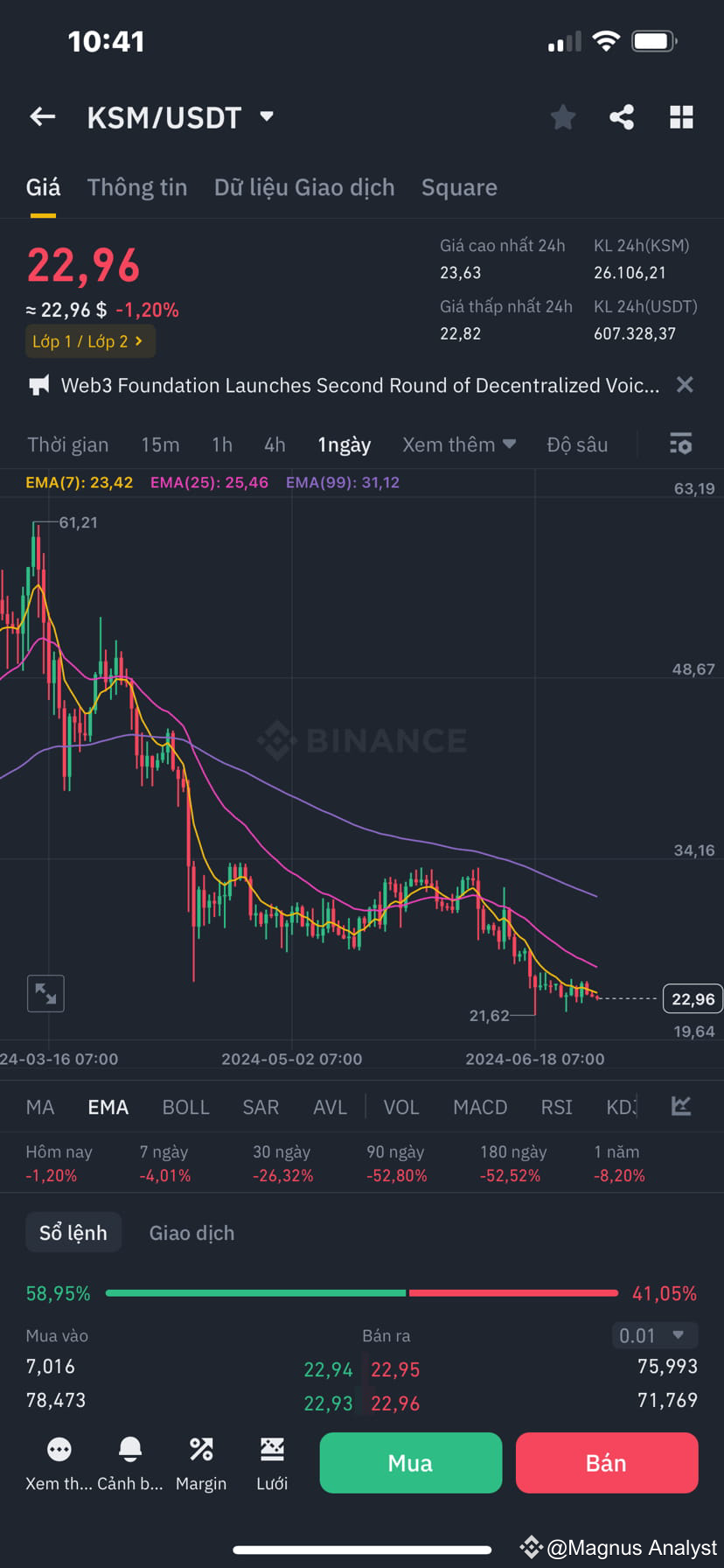Tap the 180 ngày -52,52% change
Screen dimensions: 724x1568
tap(513, 1164)
